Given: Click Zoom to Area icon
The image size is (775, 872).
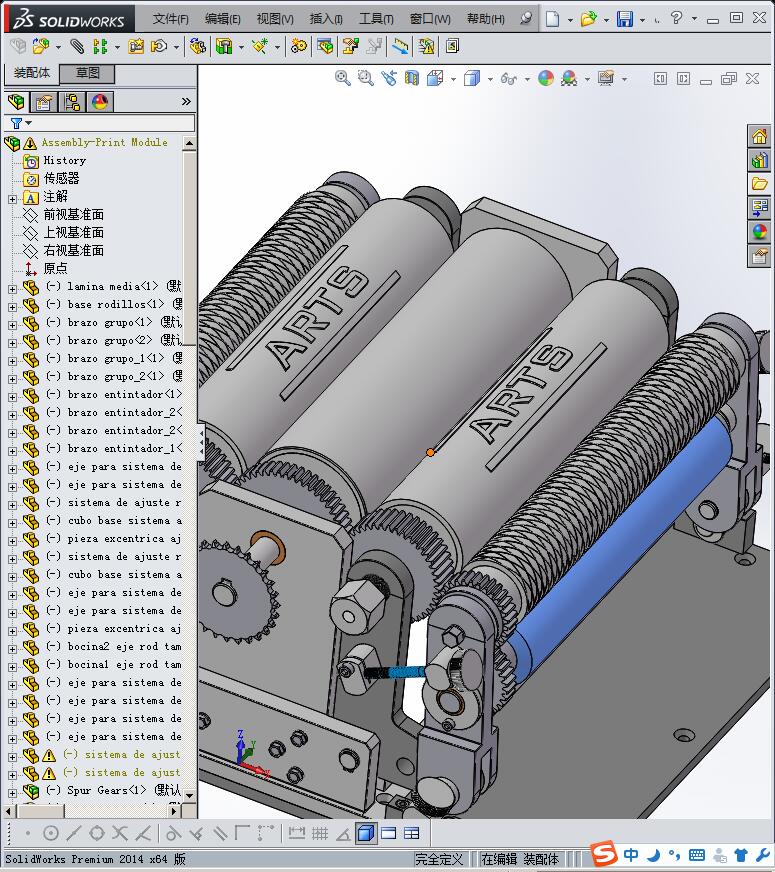Looking at the screenshot, I should [365, 78].
